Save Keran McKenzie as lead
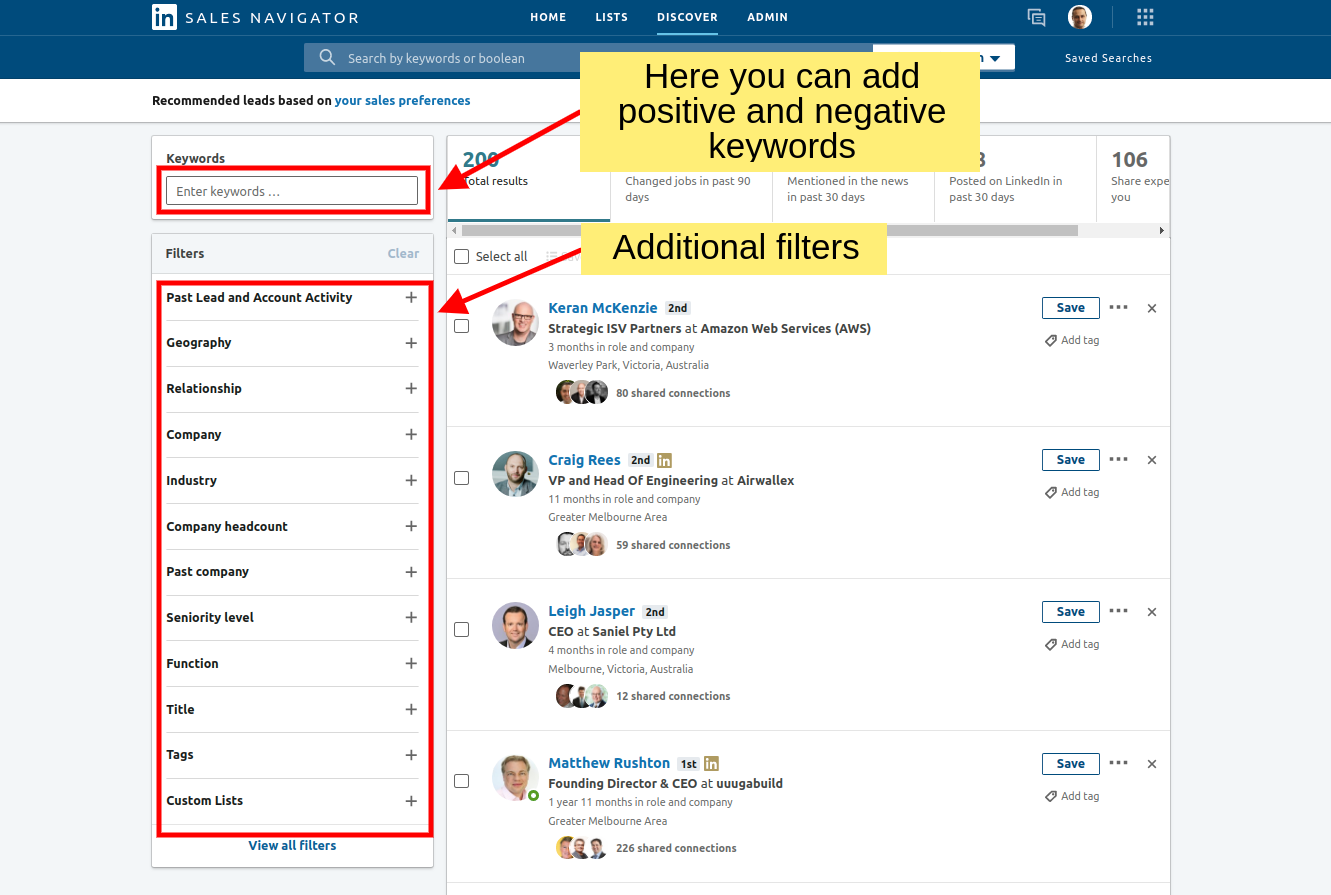 [x=1070, y=308]
